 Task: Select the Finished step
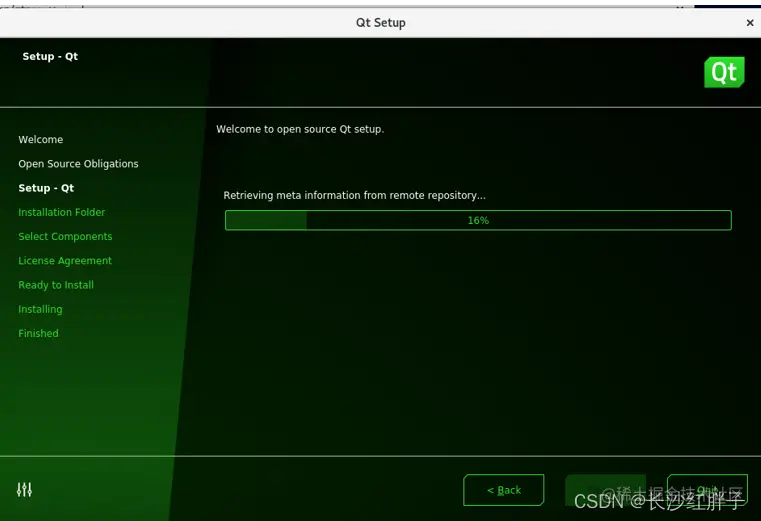38,334
